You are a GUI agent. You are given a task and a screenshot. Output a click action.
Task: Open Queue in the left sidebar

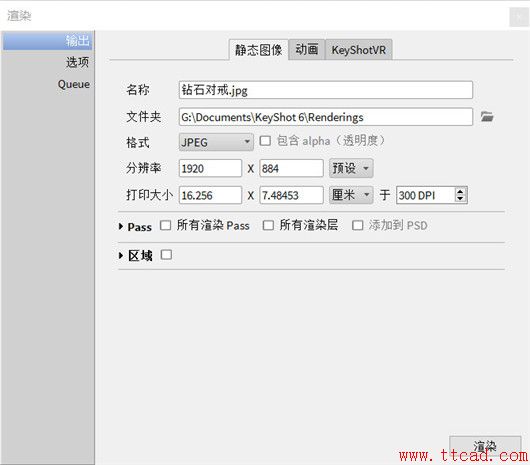[74, 84]
